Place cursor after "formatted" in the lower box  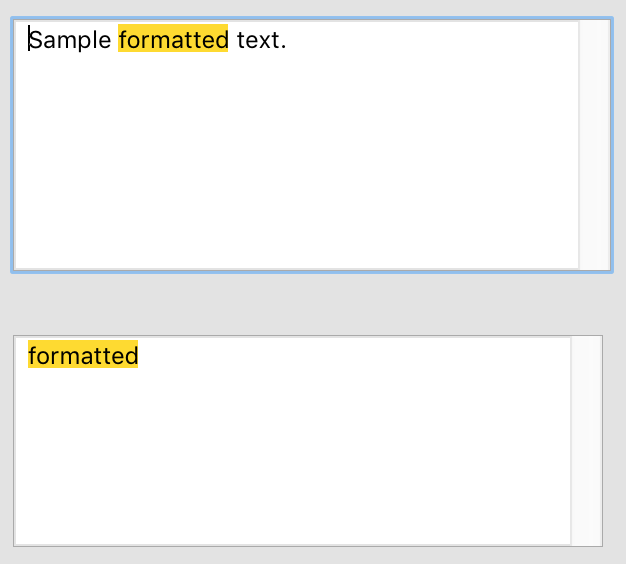click(x=139, y=355)
